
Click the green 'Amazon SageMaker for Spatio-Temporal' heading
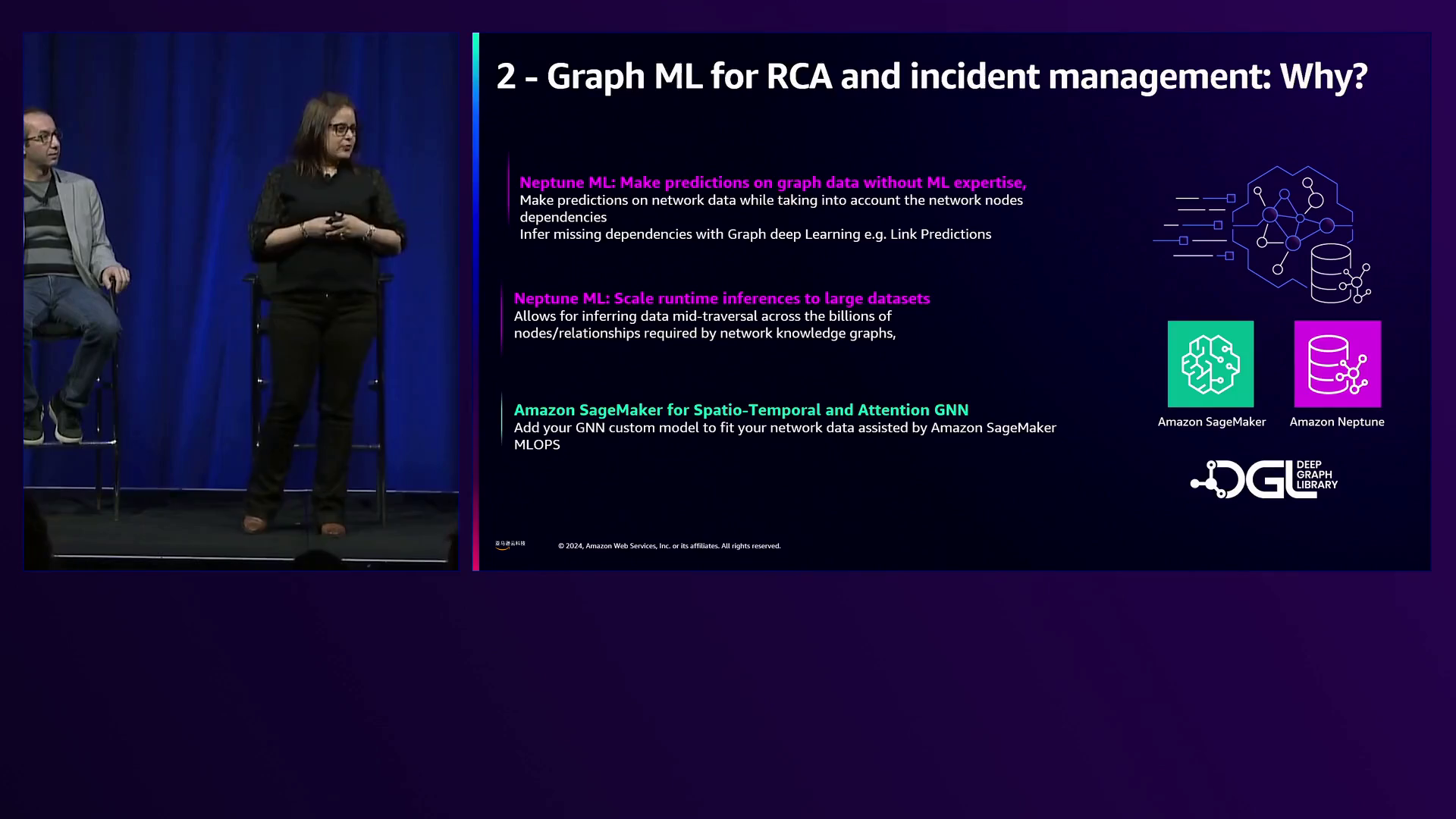(x=740, y=410)
